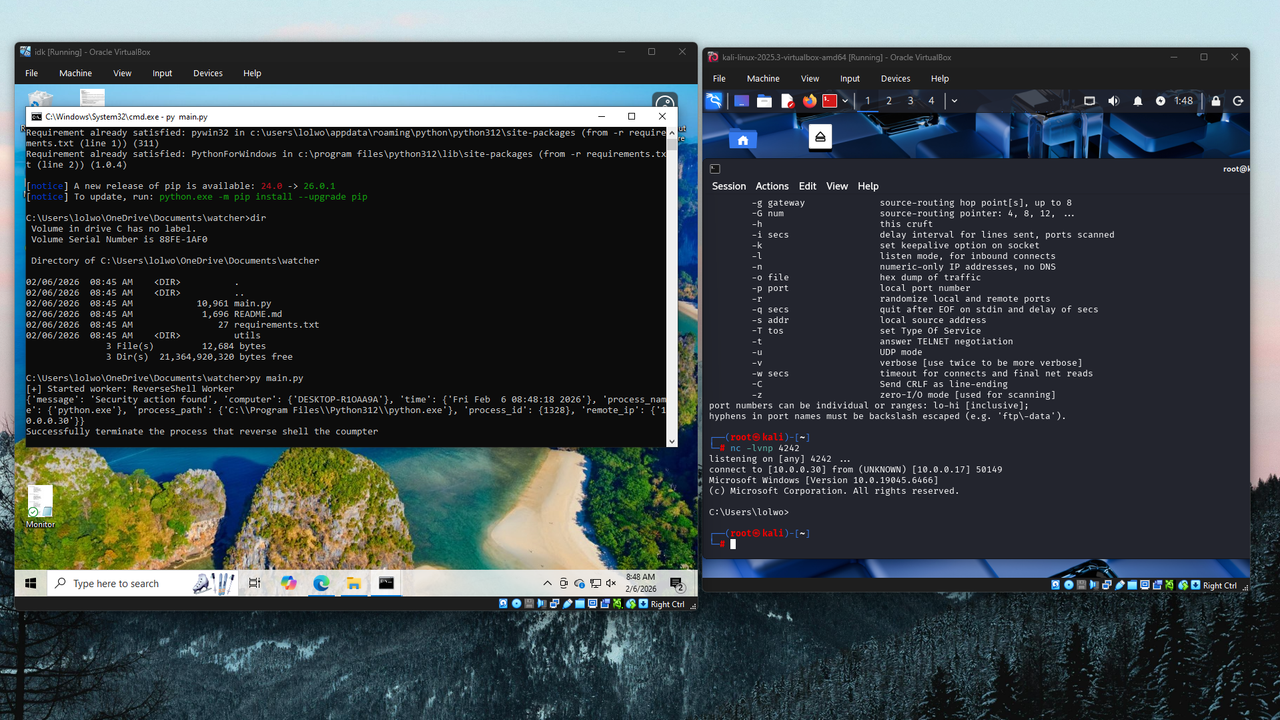Open the View menu of idk VirtualBox window
The height and width of the screenshot is (720, 1280).
[122, 73]
